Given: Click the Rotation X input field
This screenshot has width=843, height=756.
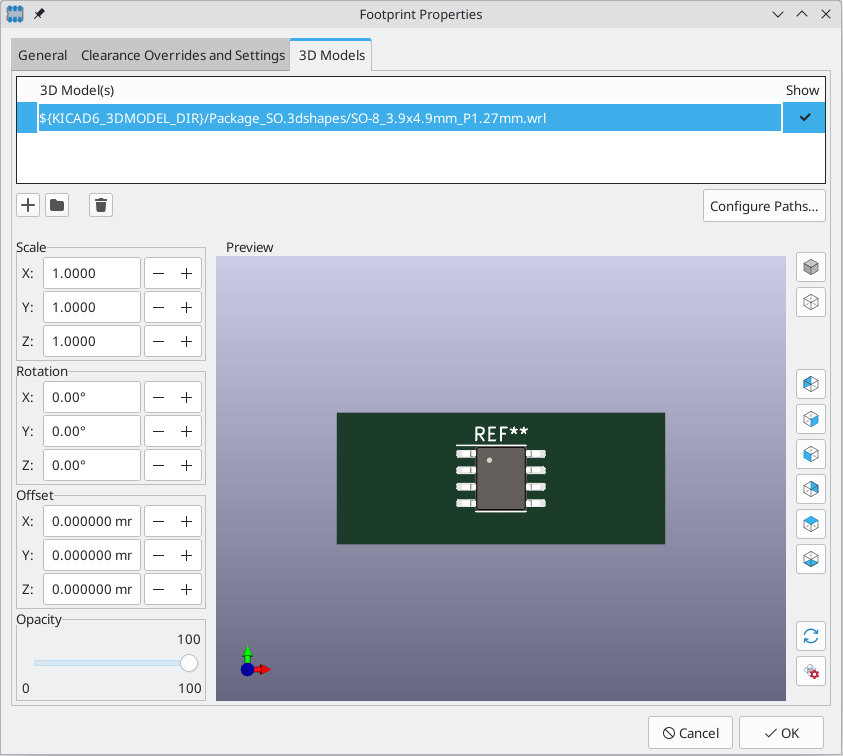Looking at the screenshot, I should 92,397.
